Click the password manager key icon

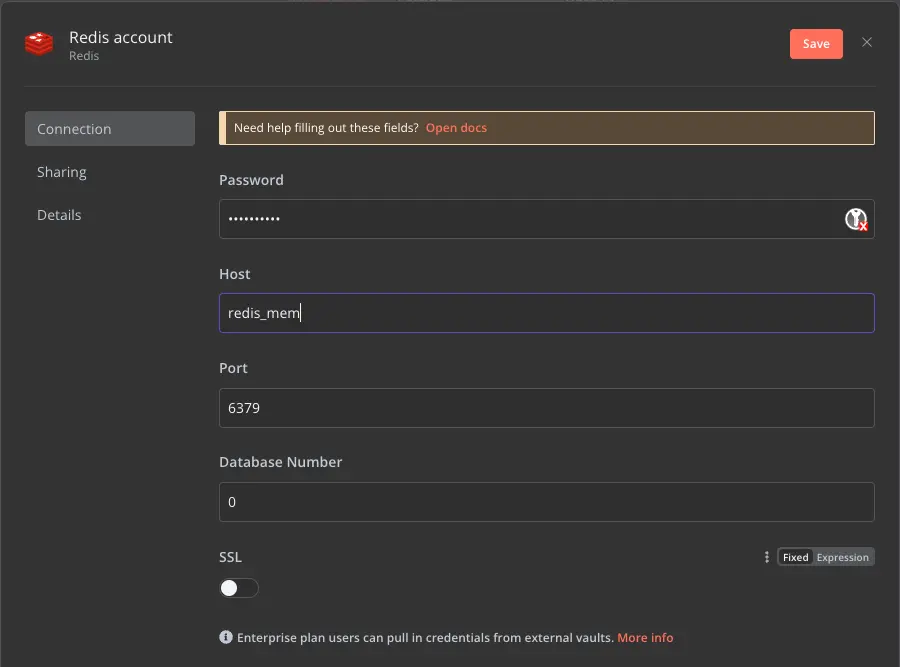[x=856, y=220]
